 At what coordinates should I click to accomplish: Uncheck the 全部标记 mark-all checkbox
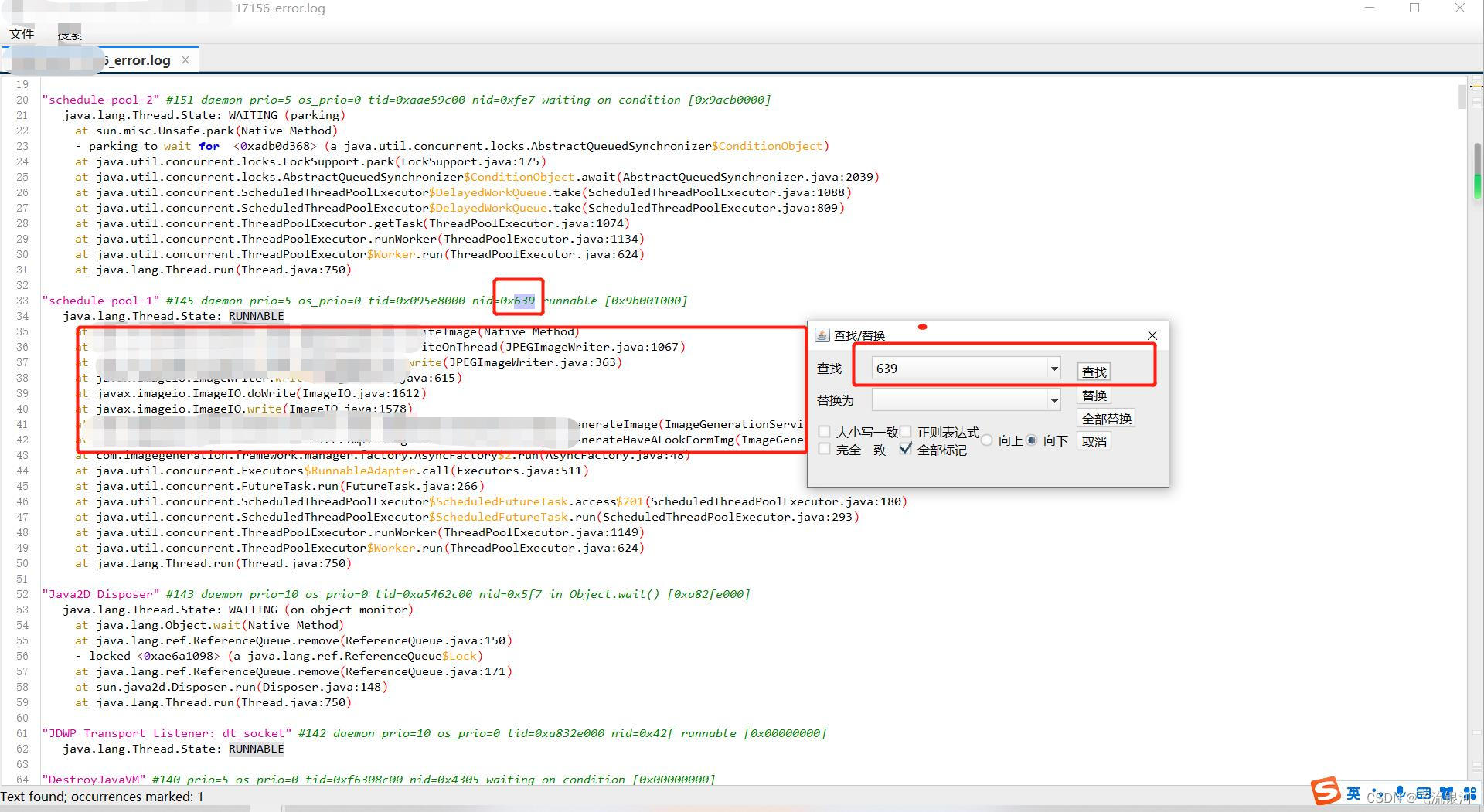(x=906, y=450)
